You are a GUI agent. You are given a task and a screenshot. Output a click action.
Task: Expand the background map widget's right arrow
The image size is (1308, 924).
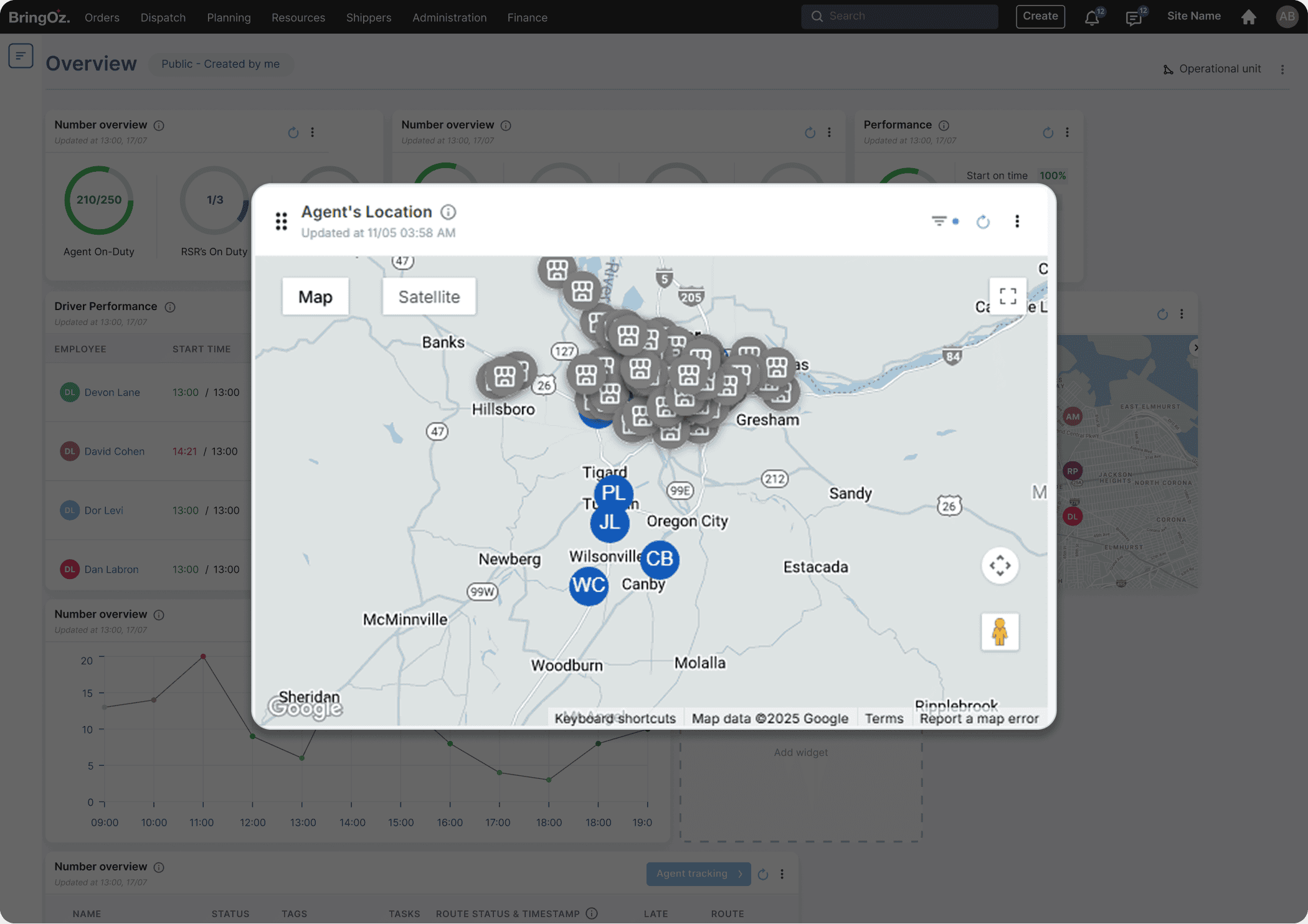[x=1195, y=347]
